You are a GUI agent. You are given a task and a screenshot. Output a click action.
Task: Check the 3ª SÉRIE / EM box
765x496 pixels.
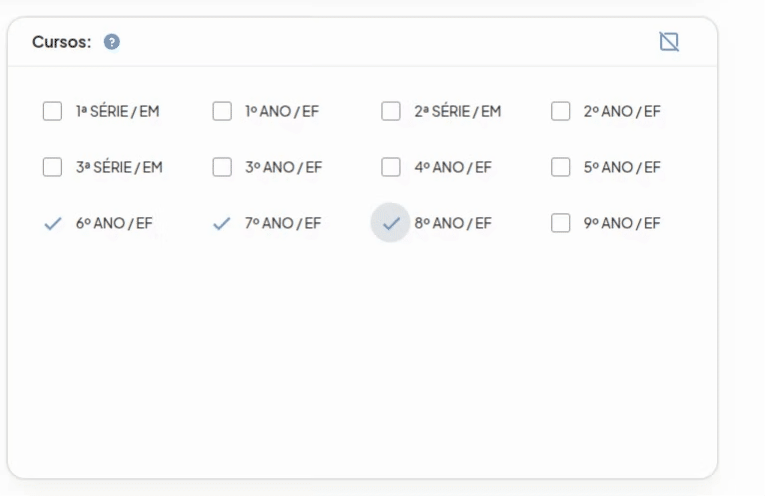[x=52, y=167]
